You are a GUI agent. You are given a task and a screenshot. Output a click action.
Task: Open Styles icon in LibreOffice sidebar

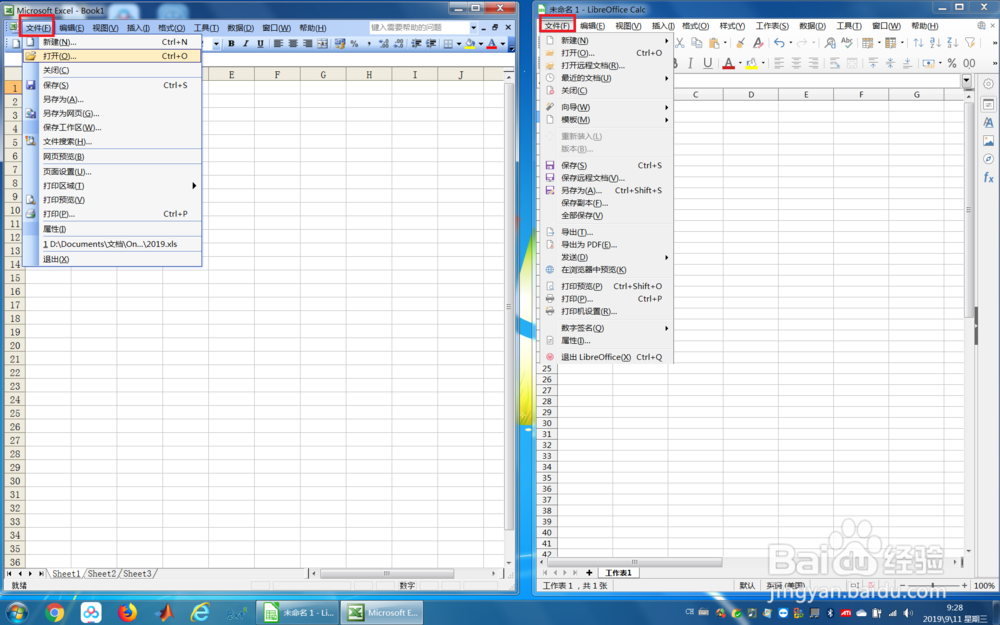[x=988, y=122]
